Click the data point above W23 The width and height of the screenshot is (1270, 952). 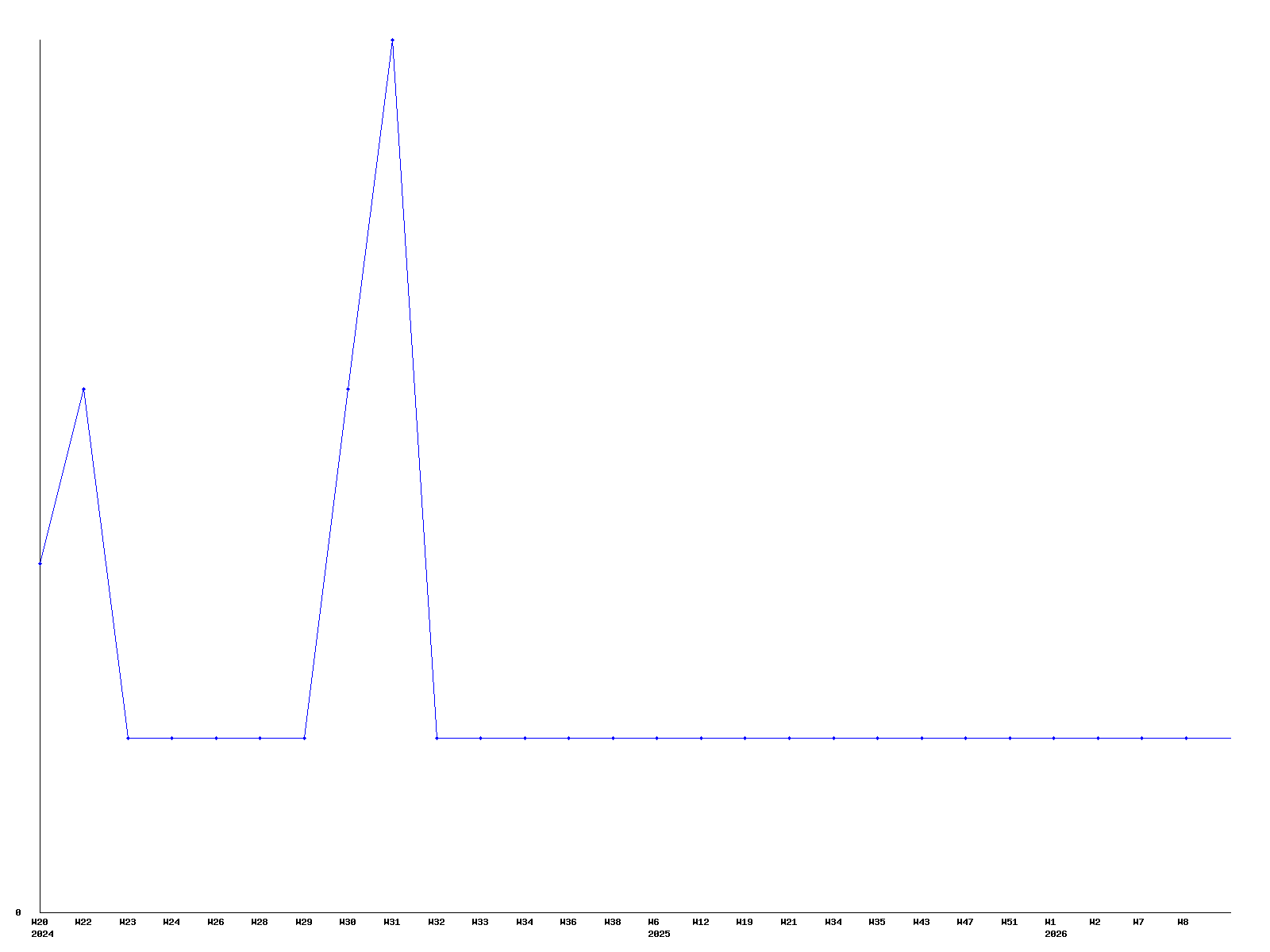[128, 738]
